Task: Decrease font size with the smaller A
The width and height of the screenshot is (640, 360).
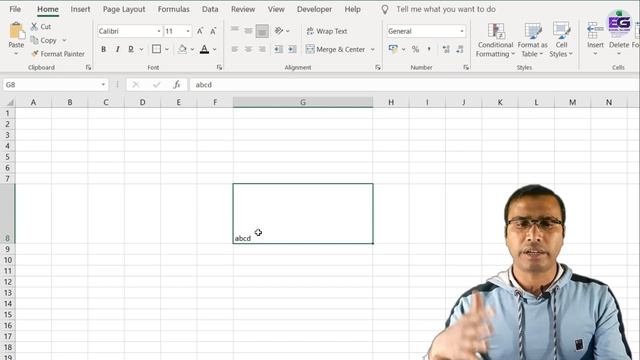Action: [x=213, y=31]
